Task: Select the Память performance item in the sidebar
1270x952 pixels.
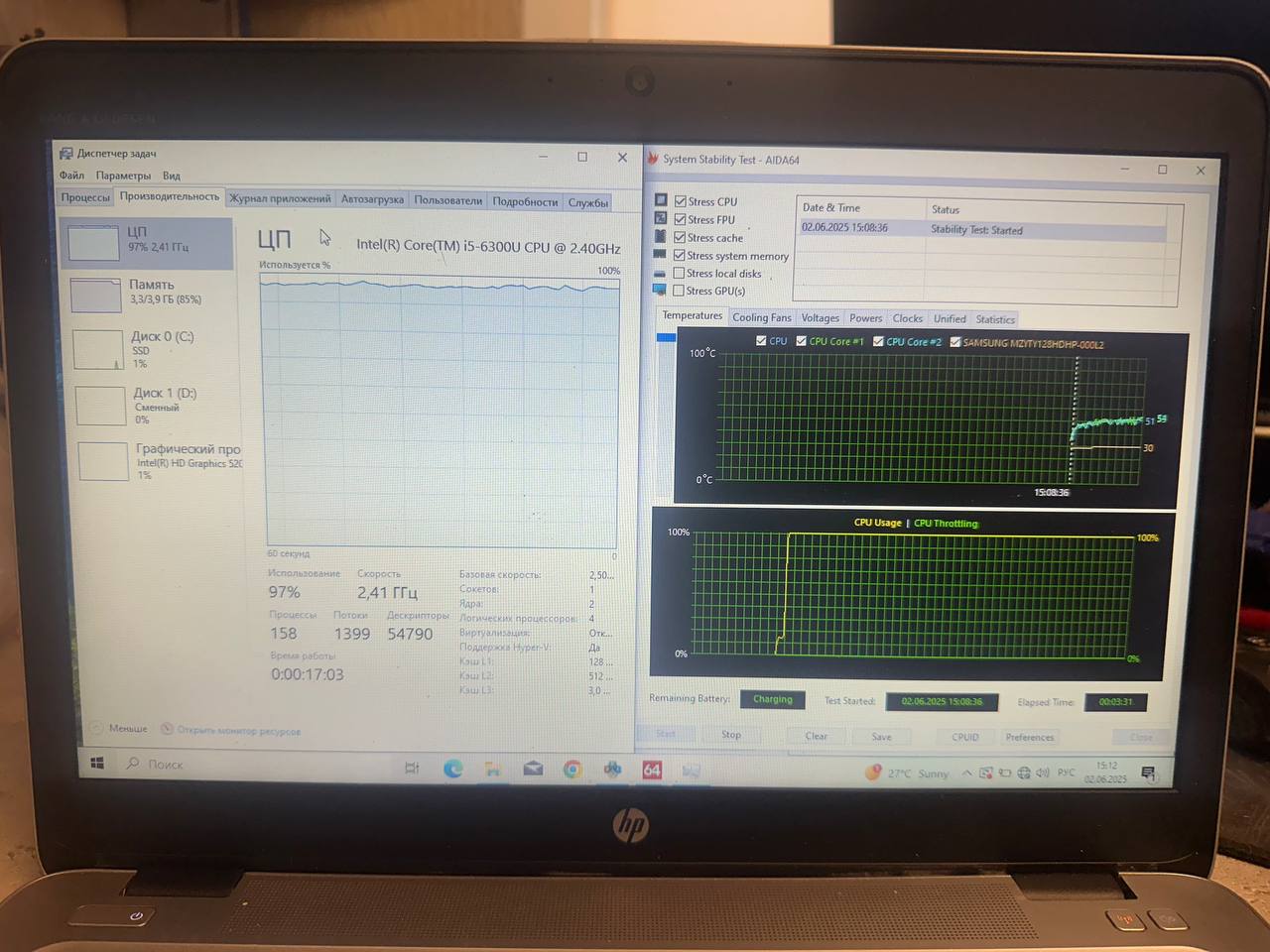Action: click(149, 292)
